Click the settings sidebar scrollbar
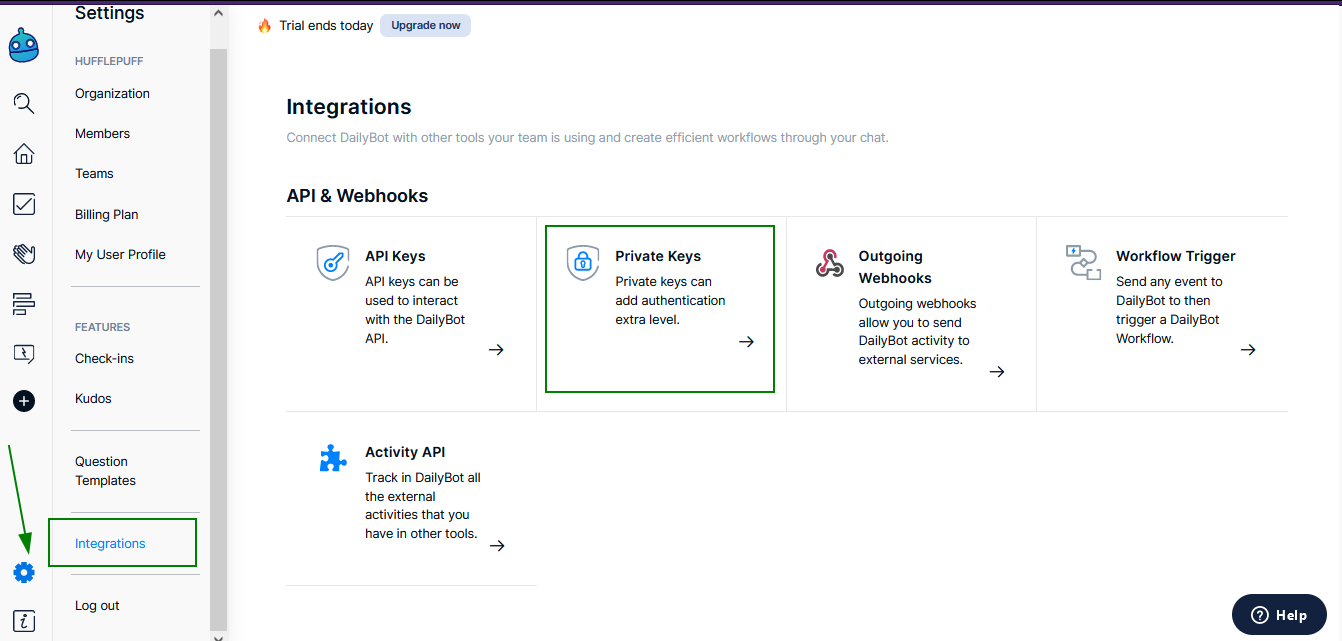 point(218,330)
